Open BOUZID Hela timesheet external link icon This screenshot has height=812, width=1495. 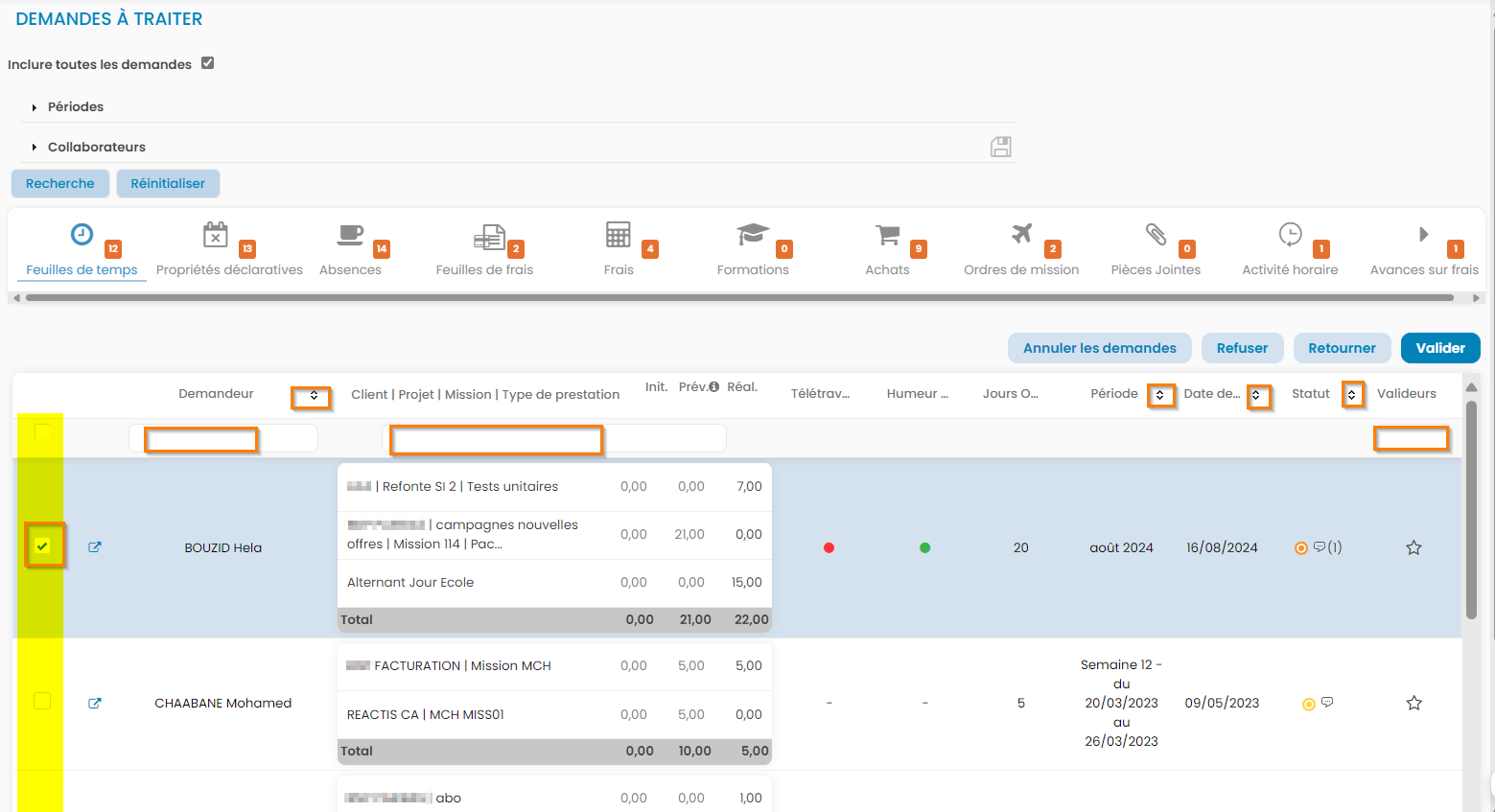pos(95,547)
